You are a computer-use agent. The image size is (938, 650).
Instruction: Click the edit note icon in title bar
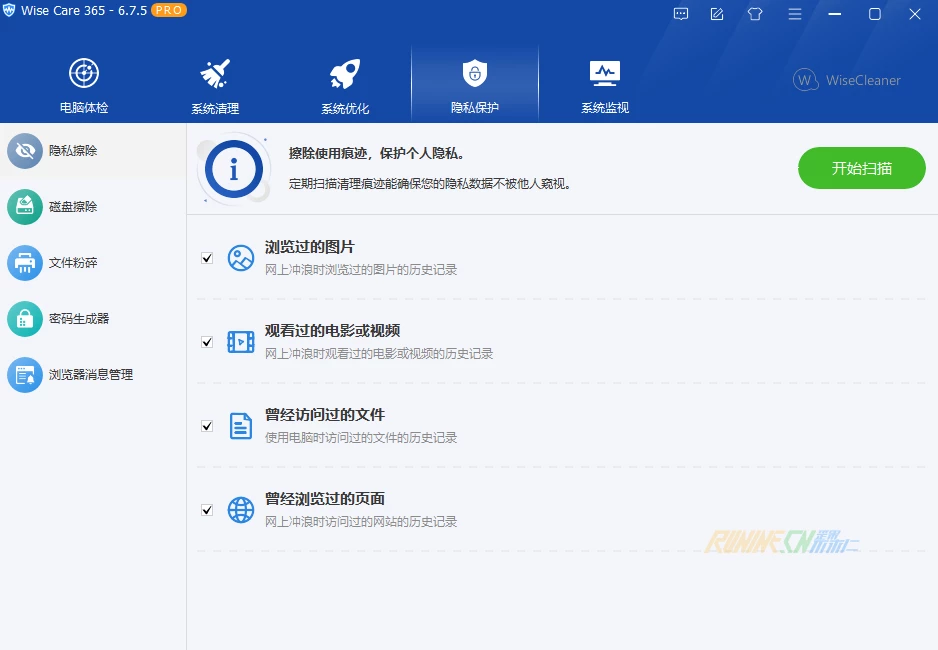[717, 14]
